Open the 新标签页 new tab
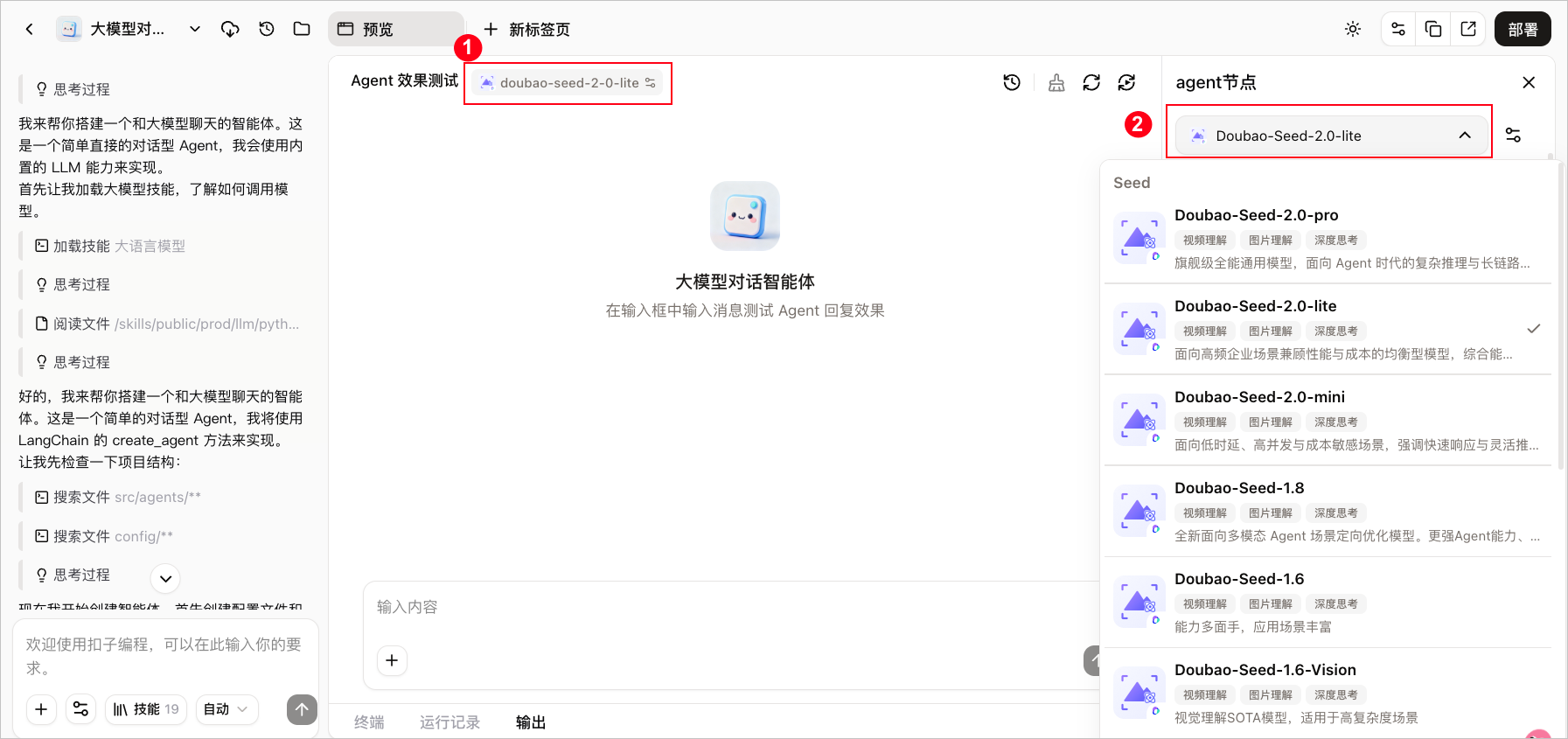The image size is (1568, 739). click(x=526, y=29)
